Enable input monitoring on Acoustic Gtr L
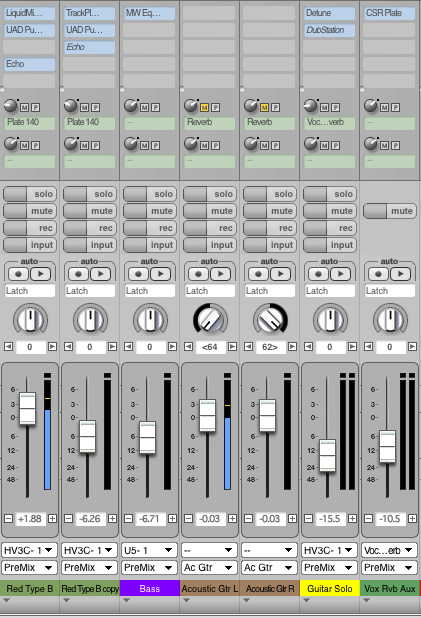This screenshot has height=618, width=421. [x=210, y=245]
